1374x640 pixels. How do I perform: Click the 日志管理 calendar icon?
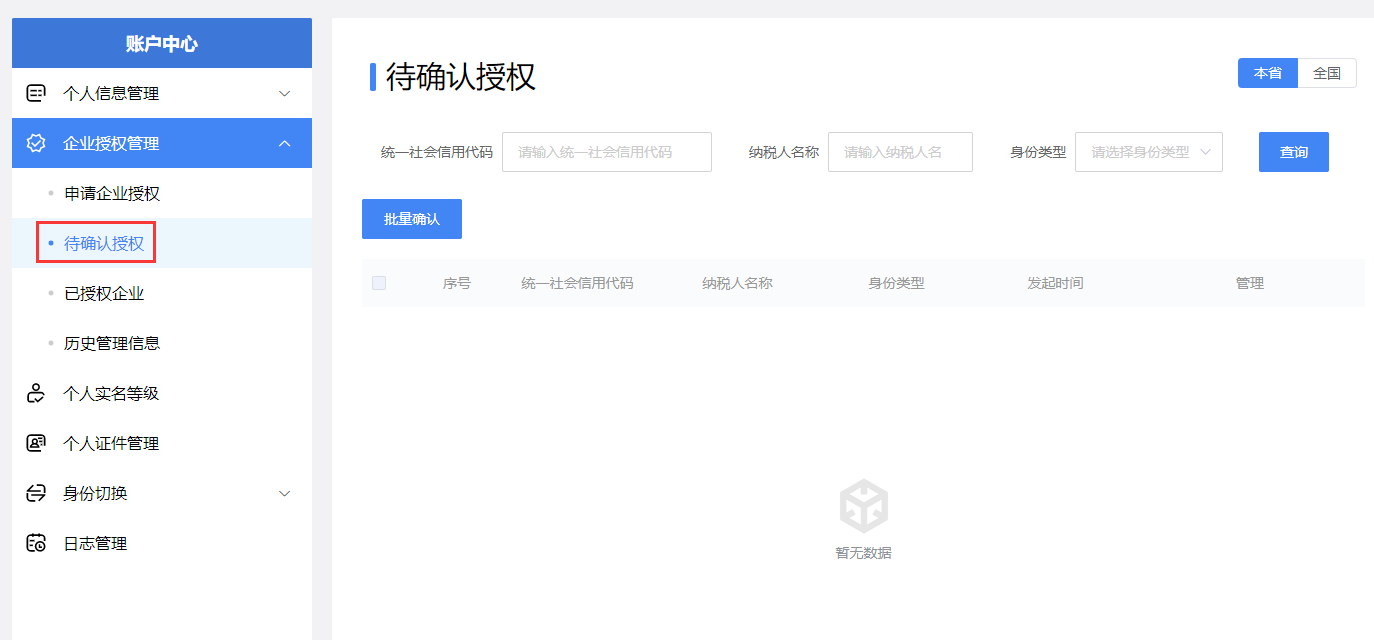pos(36,544)
